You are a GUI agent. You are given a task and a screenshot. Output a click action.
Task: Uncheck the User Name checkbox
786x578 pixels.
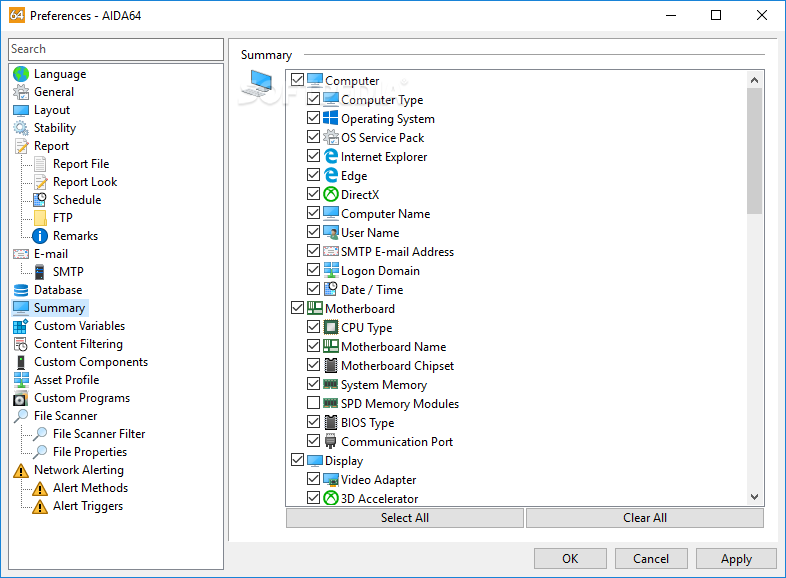[313, 232]
